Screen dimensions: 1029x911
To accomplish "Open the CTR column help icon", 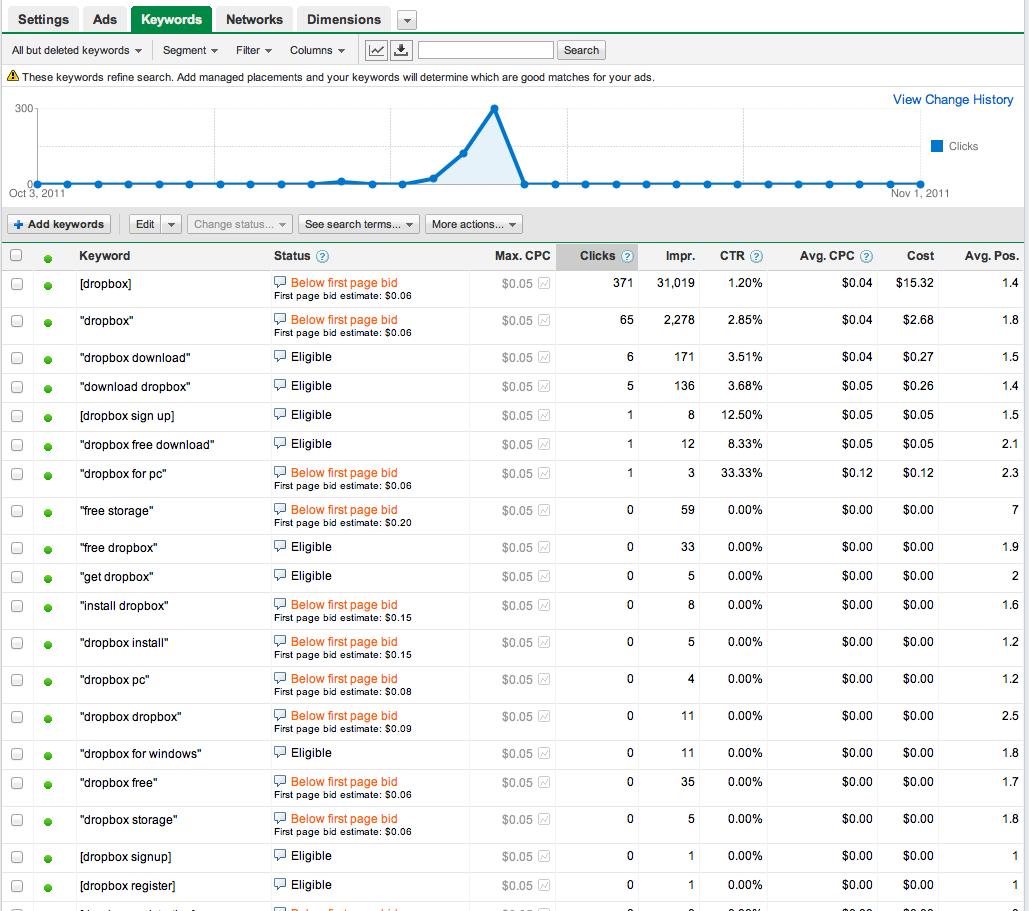I will pos(757,257).
